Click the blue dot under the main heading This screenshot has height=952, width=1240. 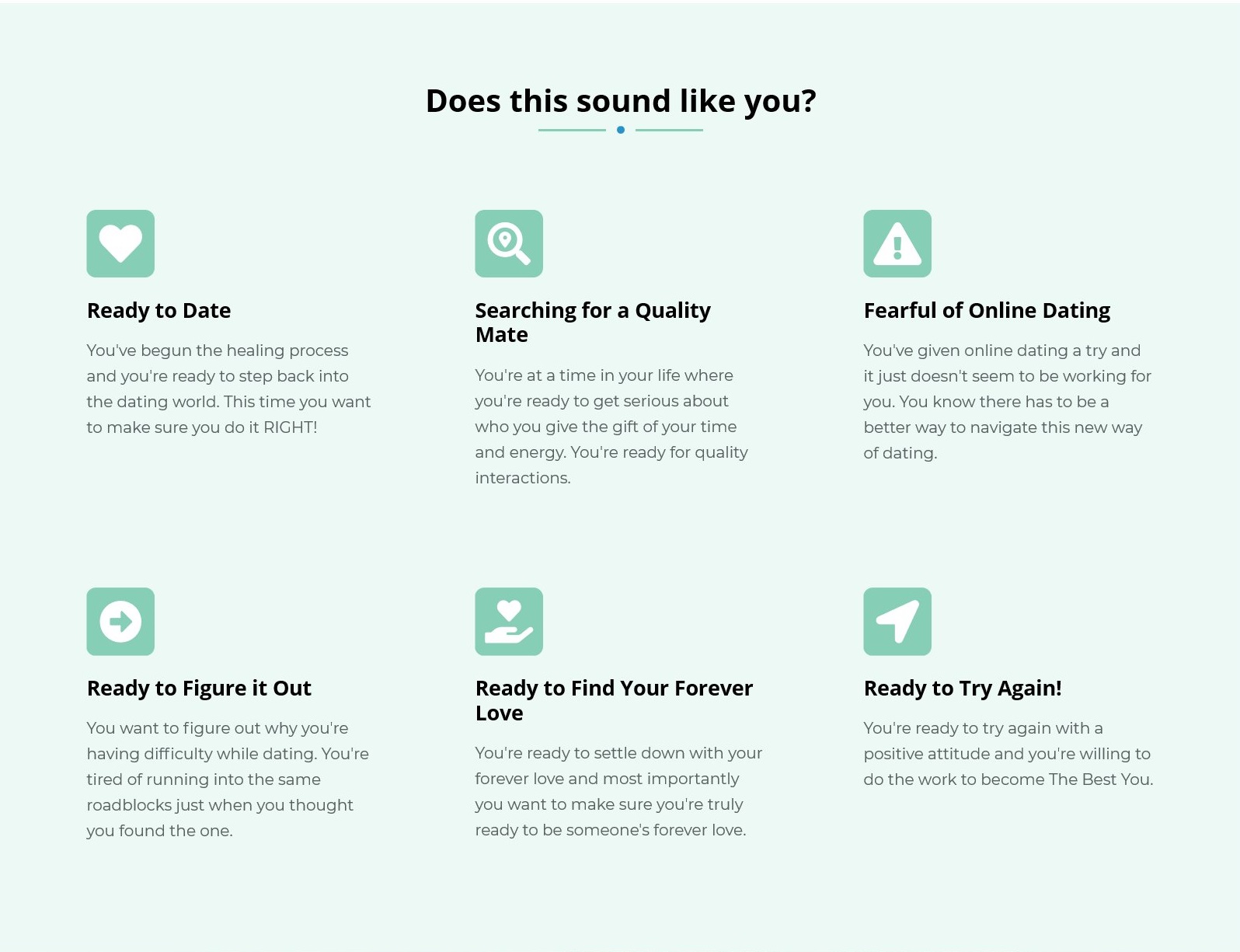pyautogui.click(x=621, y=130)
